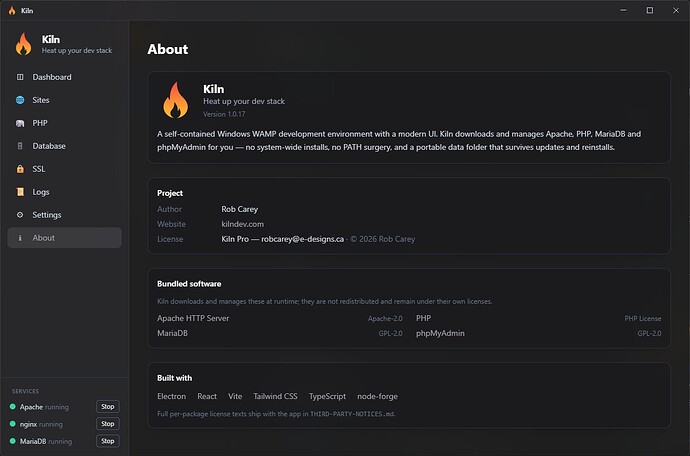Image resolution: width=690 pixels, height=456 pixels.
Task: Click the author name Rob Carey
Action: [239, 209]
